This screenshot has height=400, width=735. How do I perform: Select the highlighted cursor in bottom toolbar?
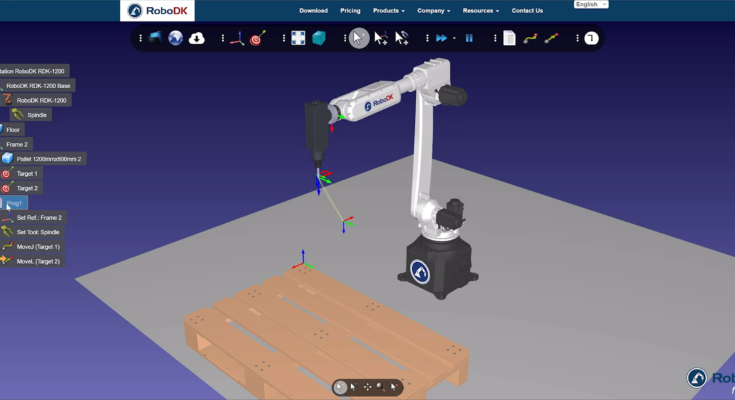(x=340, y=387)
